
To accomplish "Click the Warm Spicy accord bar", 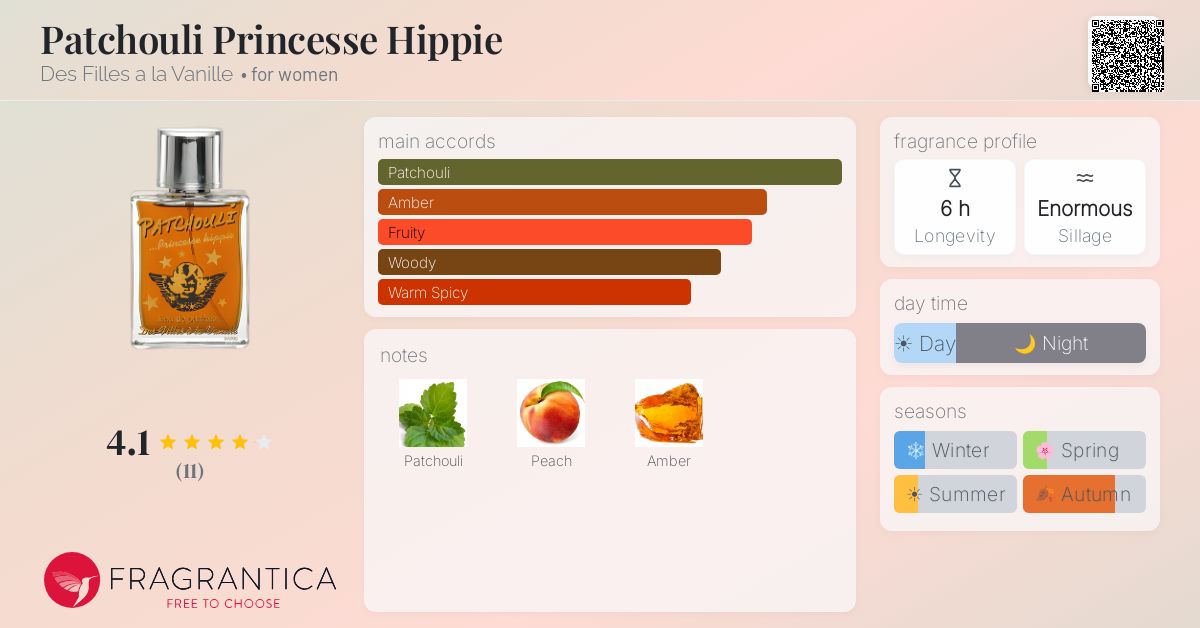I will pyautogui.click(x=534, y=292).
